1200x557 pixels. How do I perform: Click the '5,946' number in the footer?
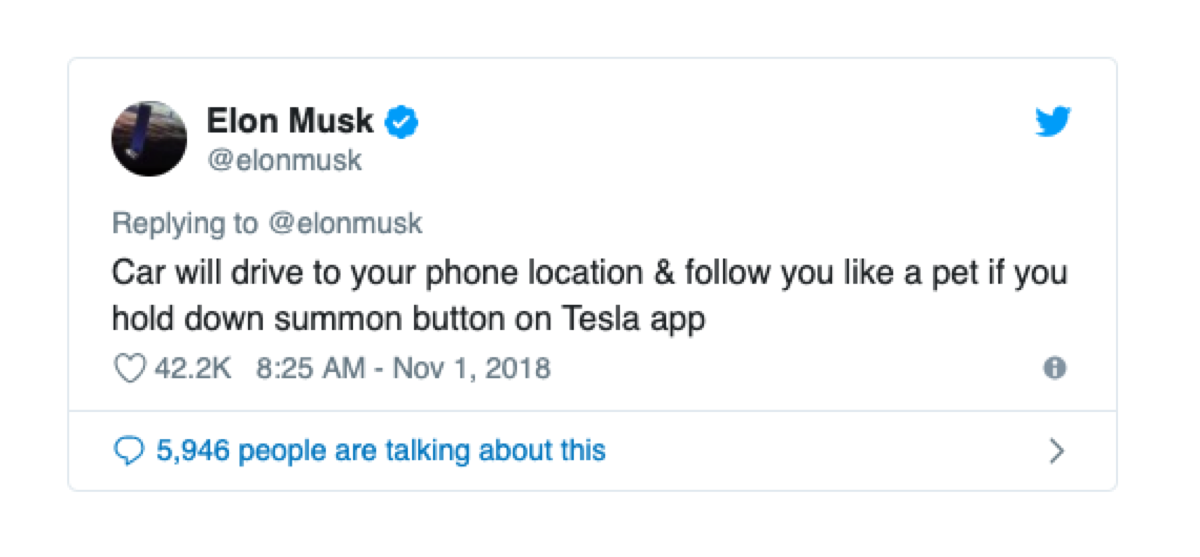(193, 451)
